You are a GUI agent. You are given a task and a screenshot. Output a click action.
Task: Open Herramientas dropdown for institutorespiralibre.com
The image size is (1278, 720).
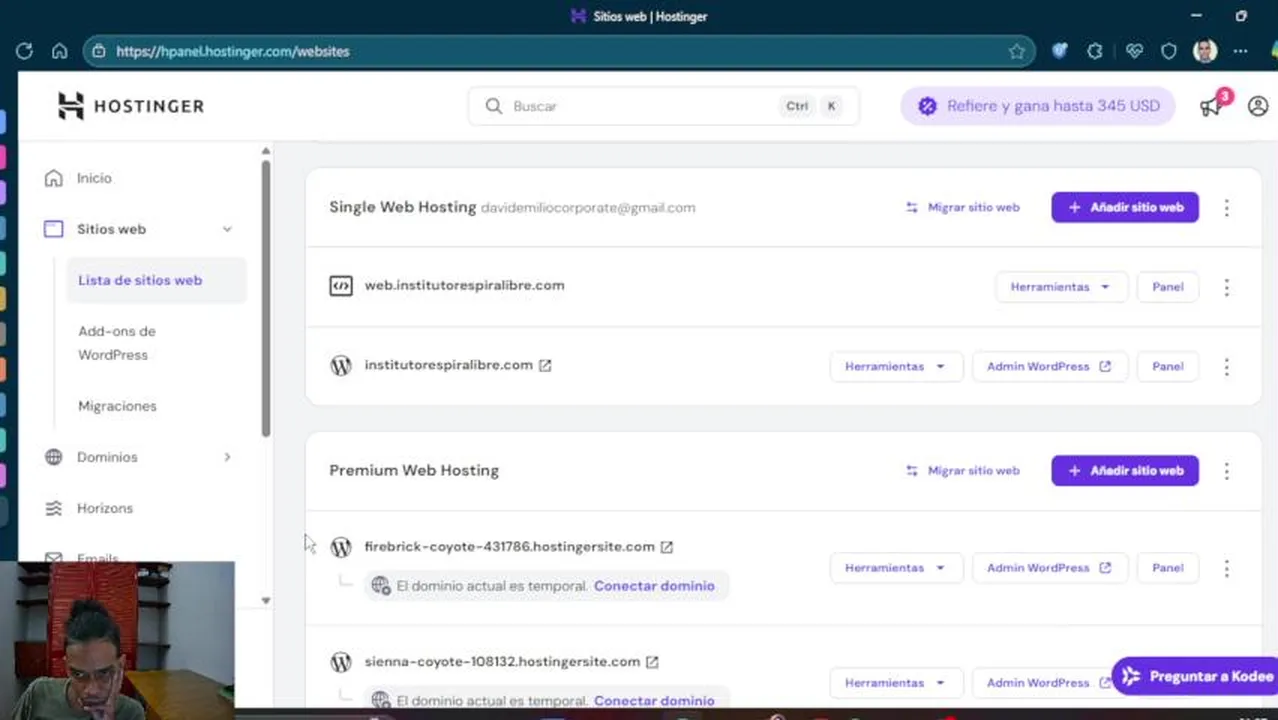896,367
